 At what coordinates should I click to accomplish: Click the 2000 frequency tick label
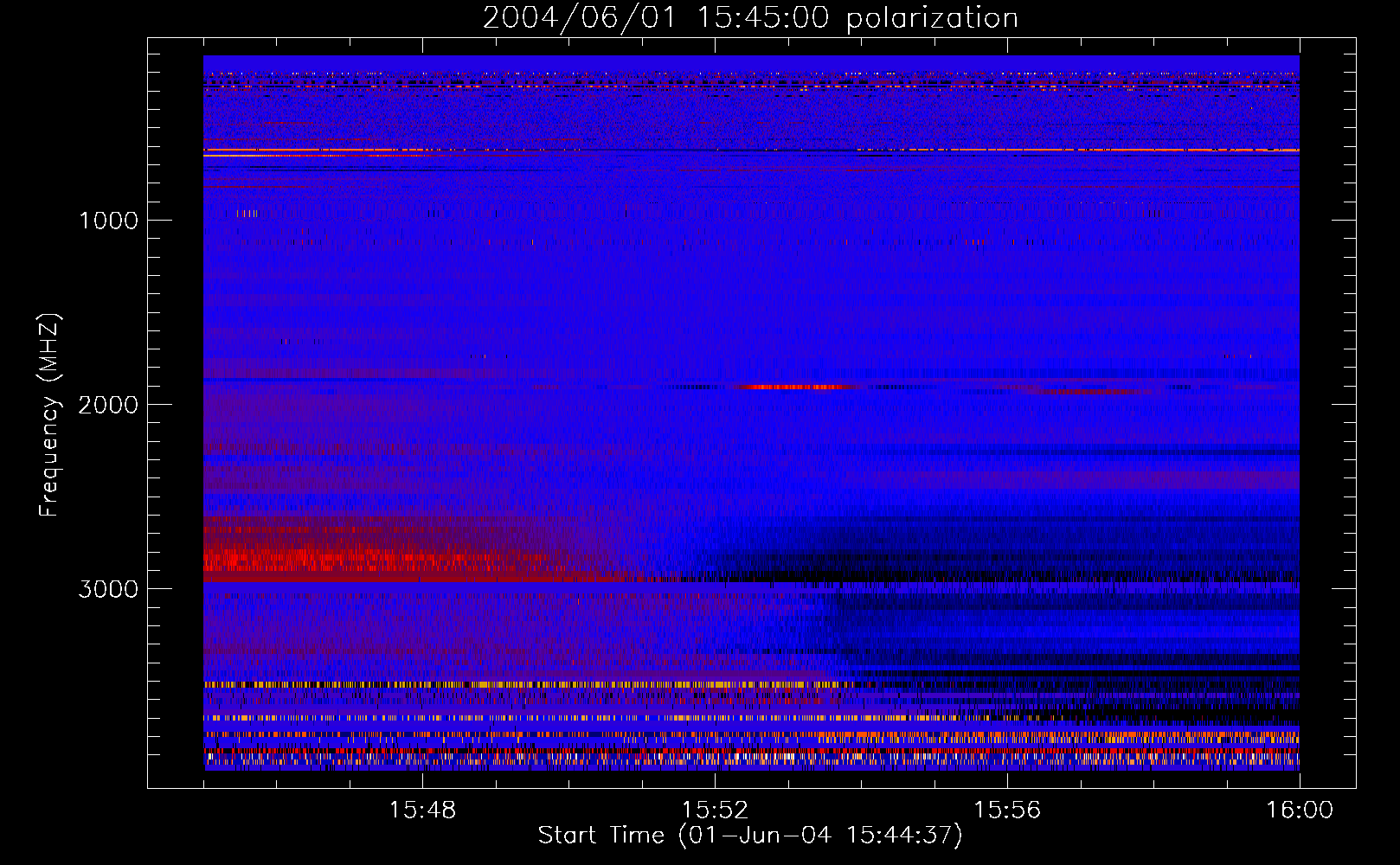(108, 405)
